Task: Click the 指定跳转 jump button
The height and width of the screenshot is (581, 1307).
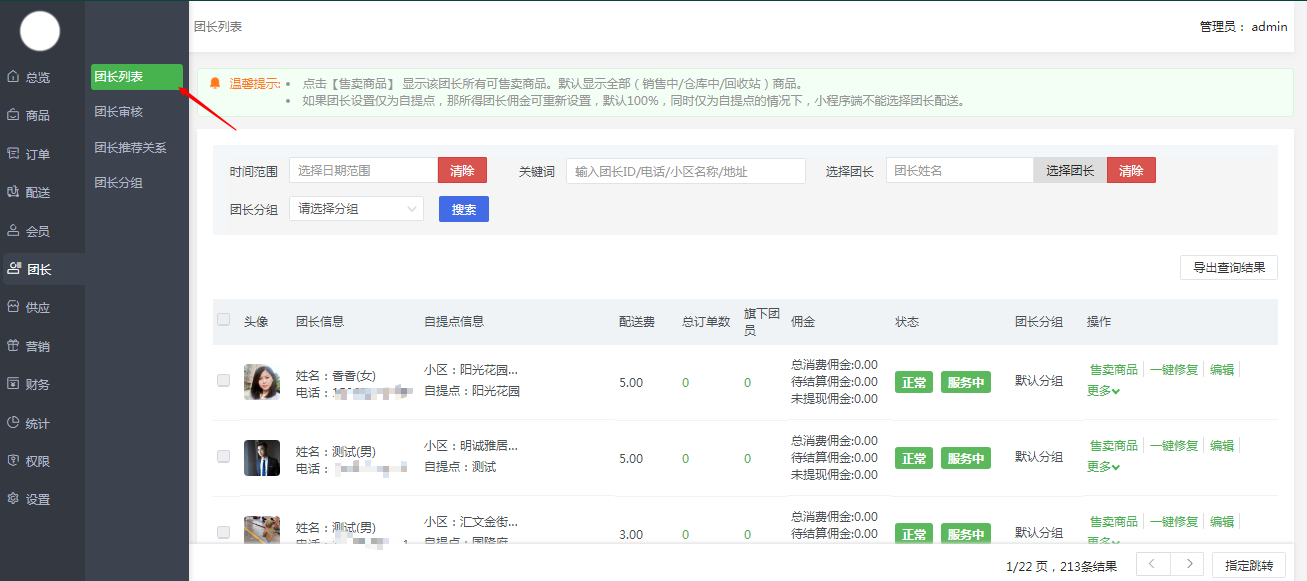Action: (x=1249, y=565)
